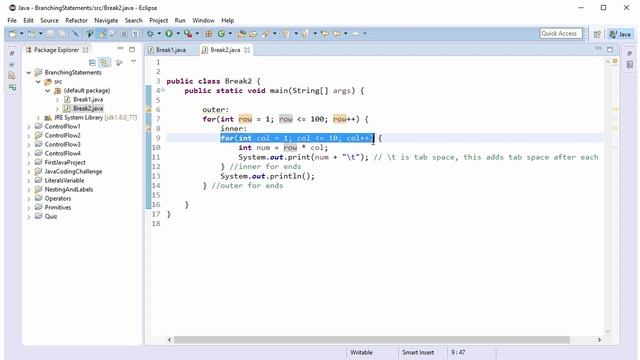
Task: Click the Restore icon in left trim
Action: tap(12, 53)
